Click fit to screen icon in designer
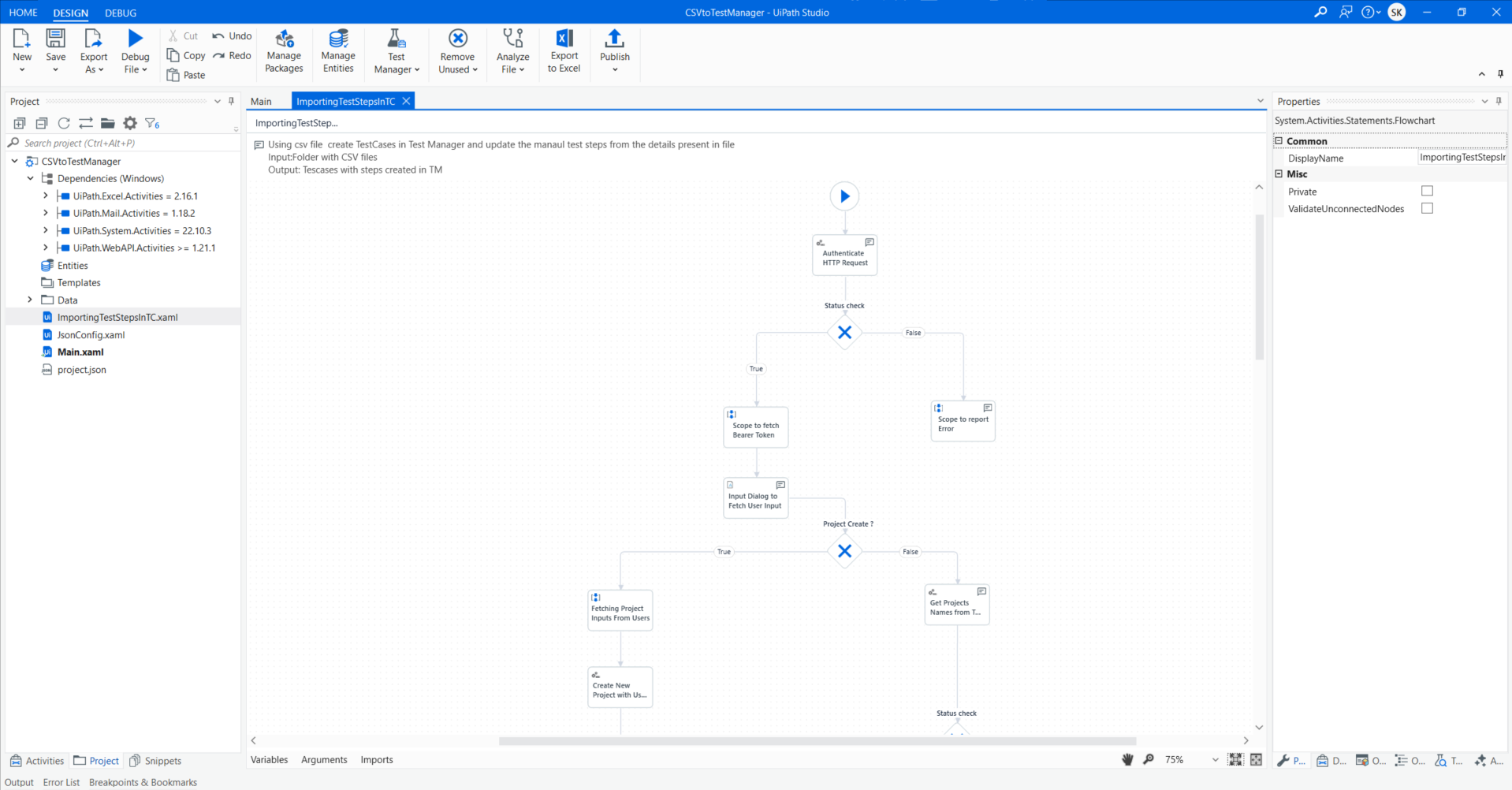This screenshot has height=790, width=1512. pos(1235,759)
